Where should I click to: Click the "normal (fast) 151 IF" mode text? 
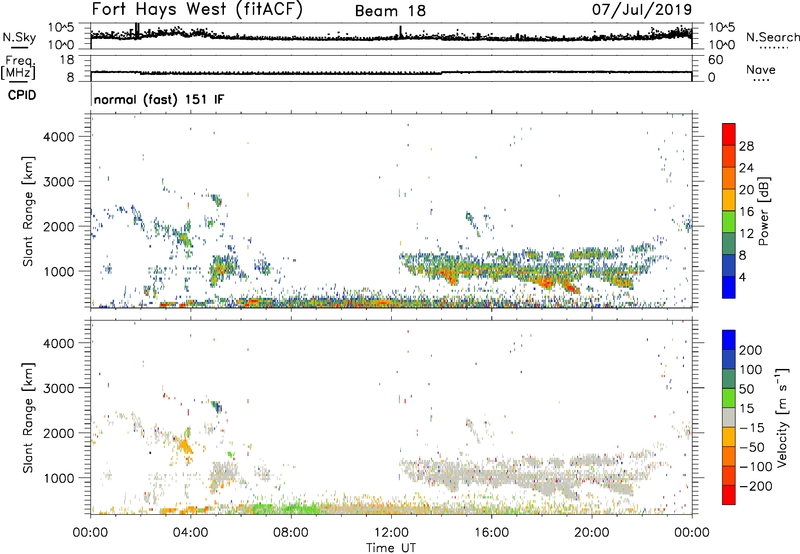(x=159, y=99)
